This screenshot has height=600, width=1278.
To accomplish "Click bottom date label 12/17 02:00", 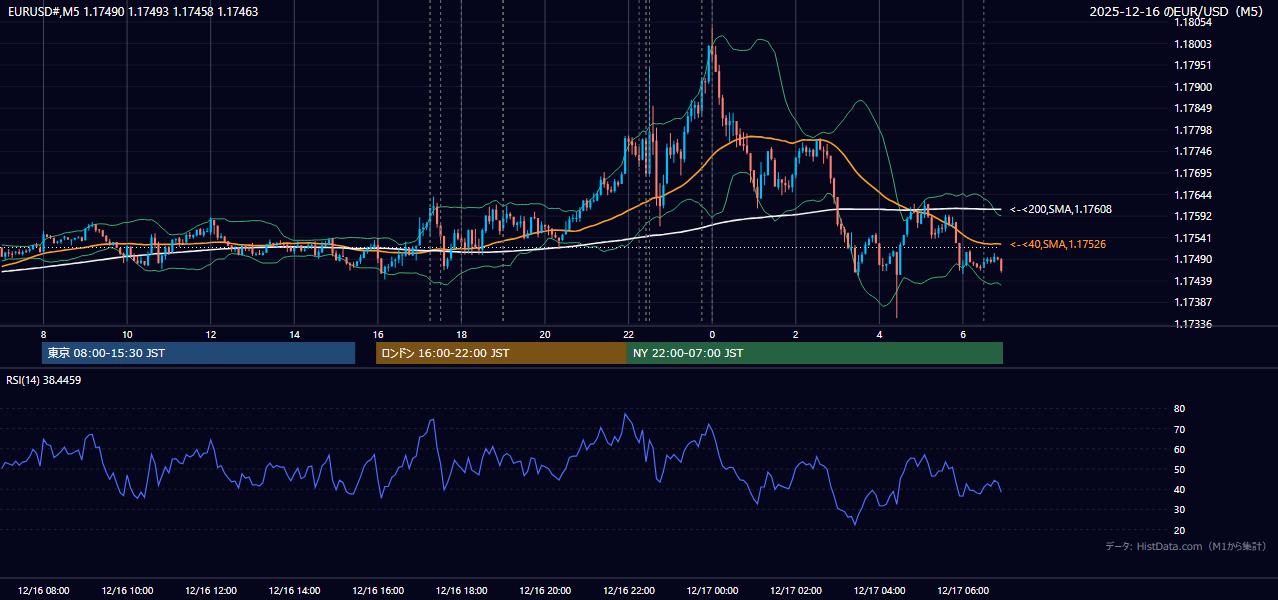I will [795, 591].
